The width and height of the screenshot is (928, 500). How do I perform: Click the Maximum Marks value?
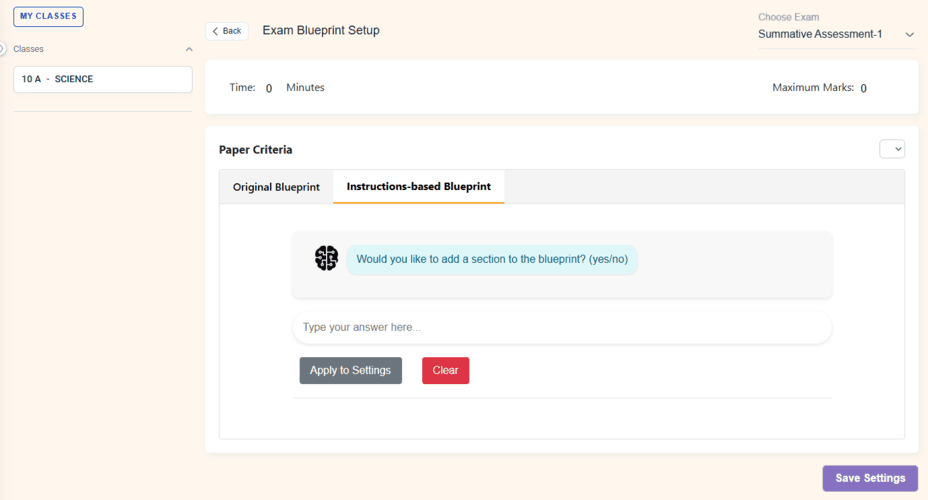[x=863, y=88]
